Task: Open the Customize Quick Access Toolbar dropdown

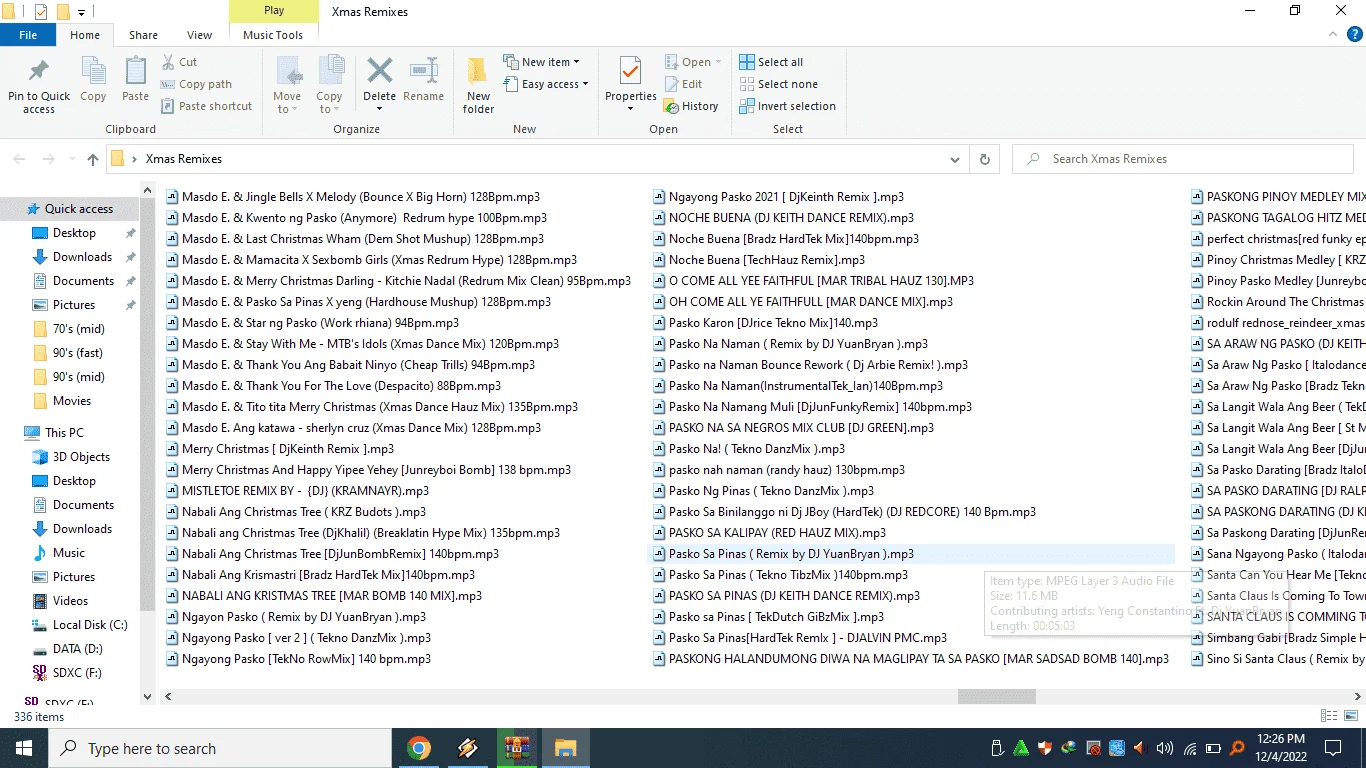Action: pyautogui.click(x=81, y=12)
